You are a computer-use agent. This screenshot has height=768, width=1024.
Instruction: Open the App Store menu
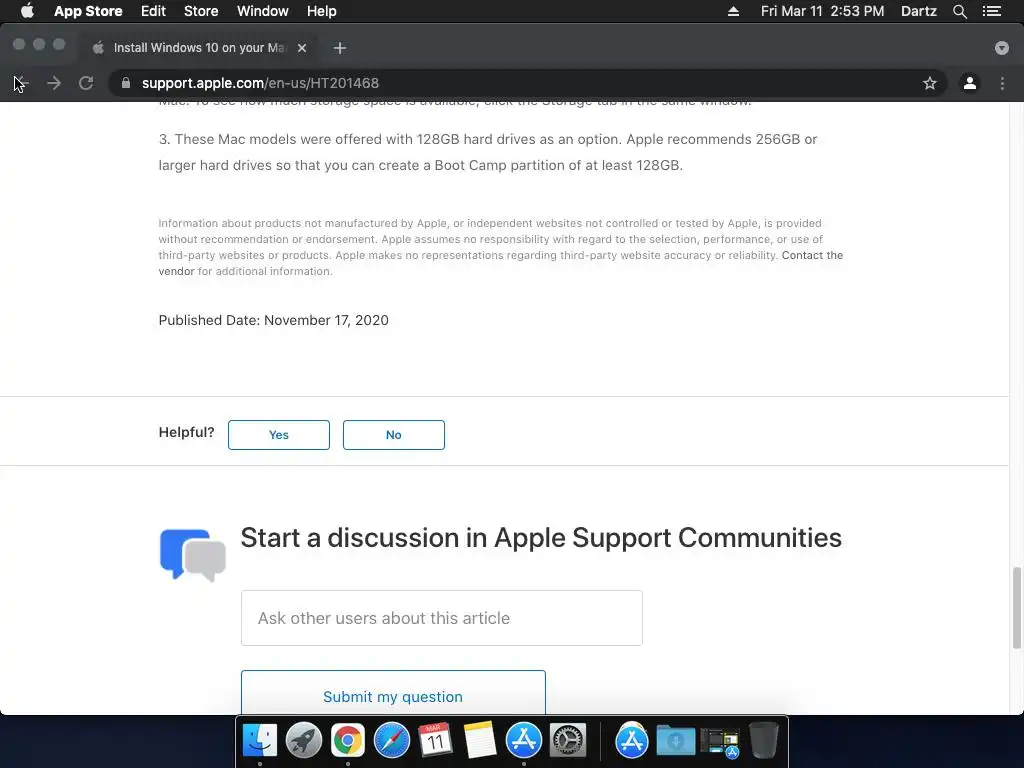pos(88,11)
